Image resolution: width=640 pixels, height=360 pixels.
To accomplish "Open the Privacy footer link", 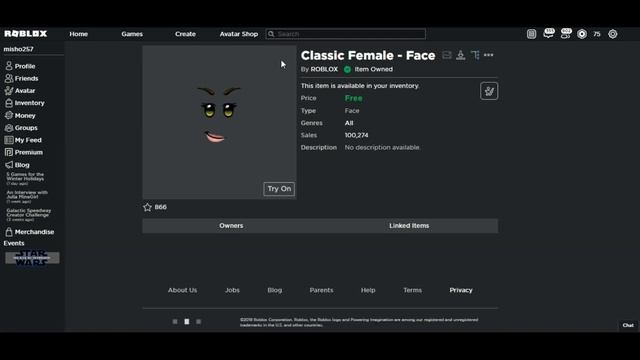I will tap(461, 290).
